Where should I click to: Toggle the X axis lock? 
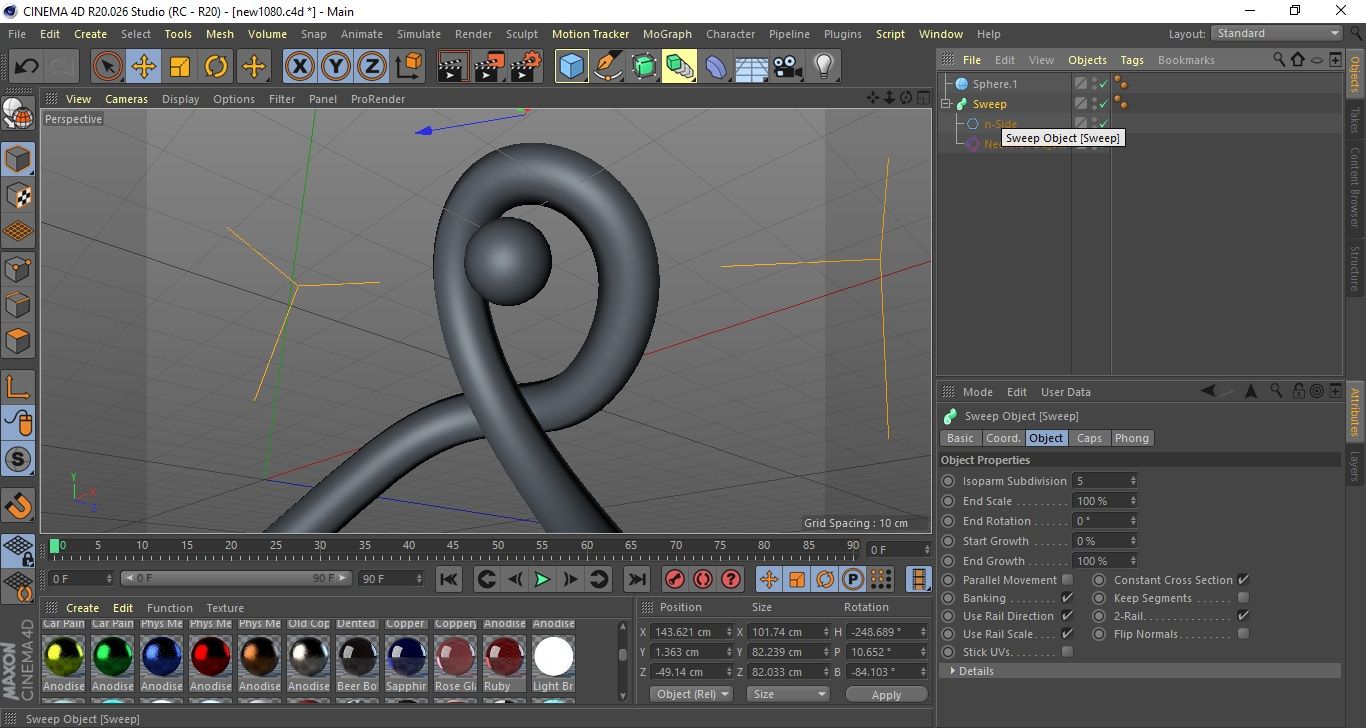[300, 67]
